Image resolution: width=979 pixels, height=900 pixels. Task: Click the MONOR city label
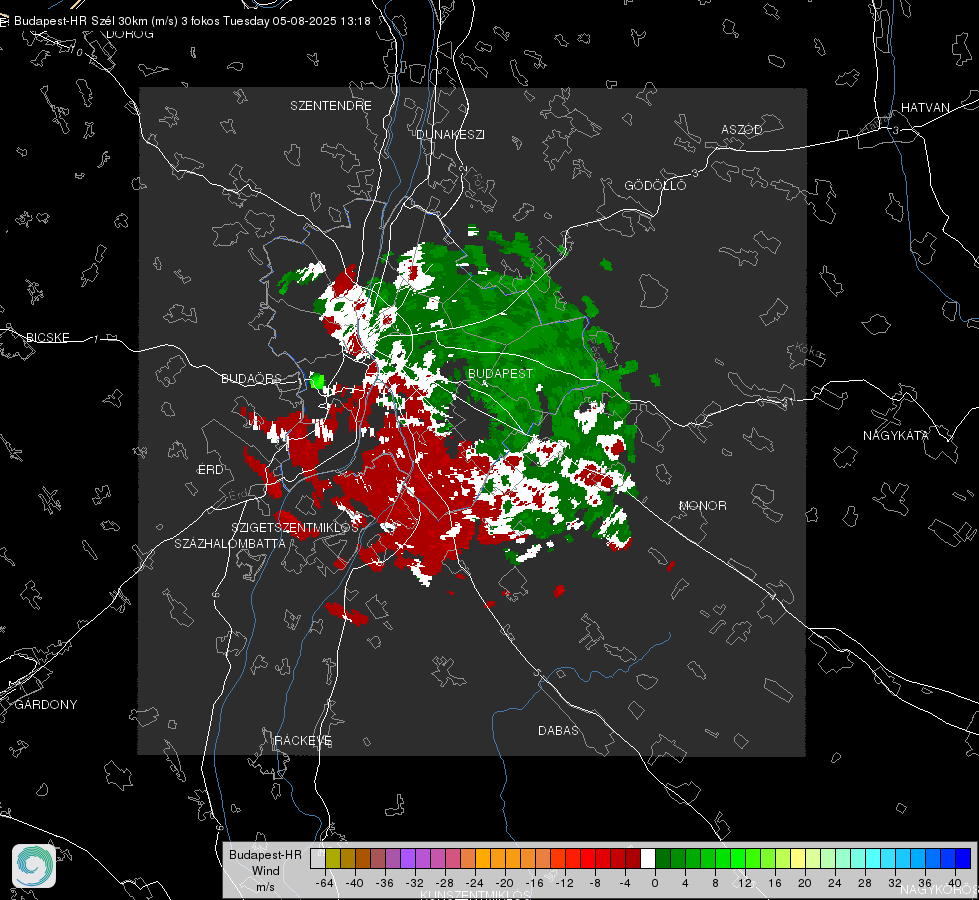(702, 505)
